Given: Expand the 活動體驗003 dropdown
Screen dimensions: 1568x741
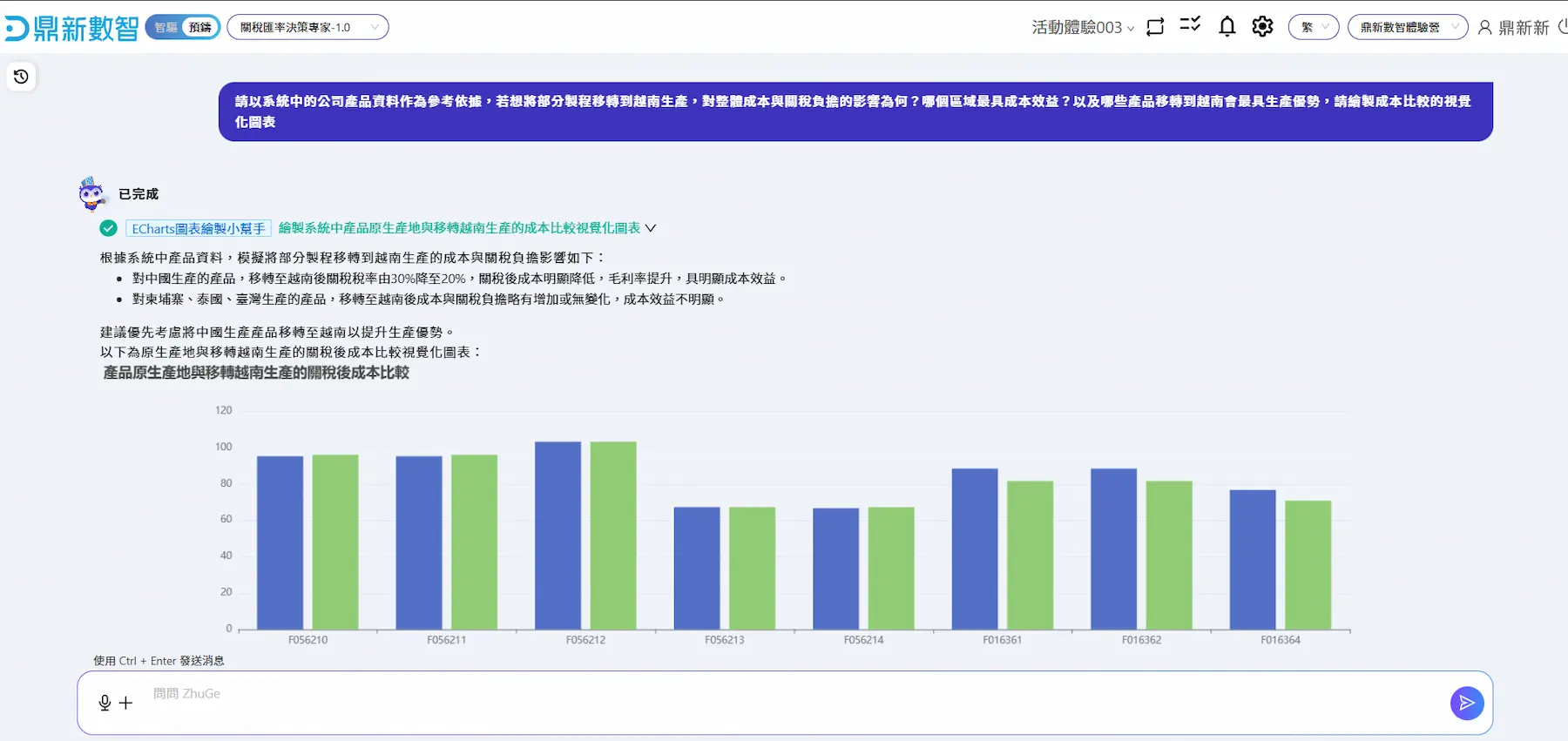Looking at the screenshot, I should (x=1083, y=28).
